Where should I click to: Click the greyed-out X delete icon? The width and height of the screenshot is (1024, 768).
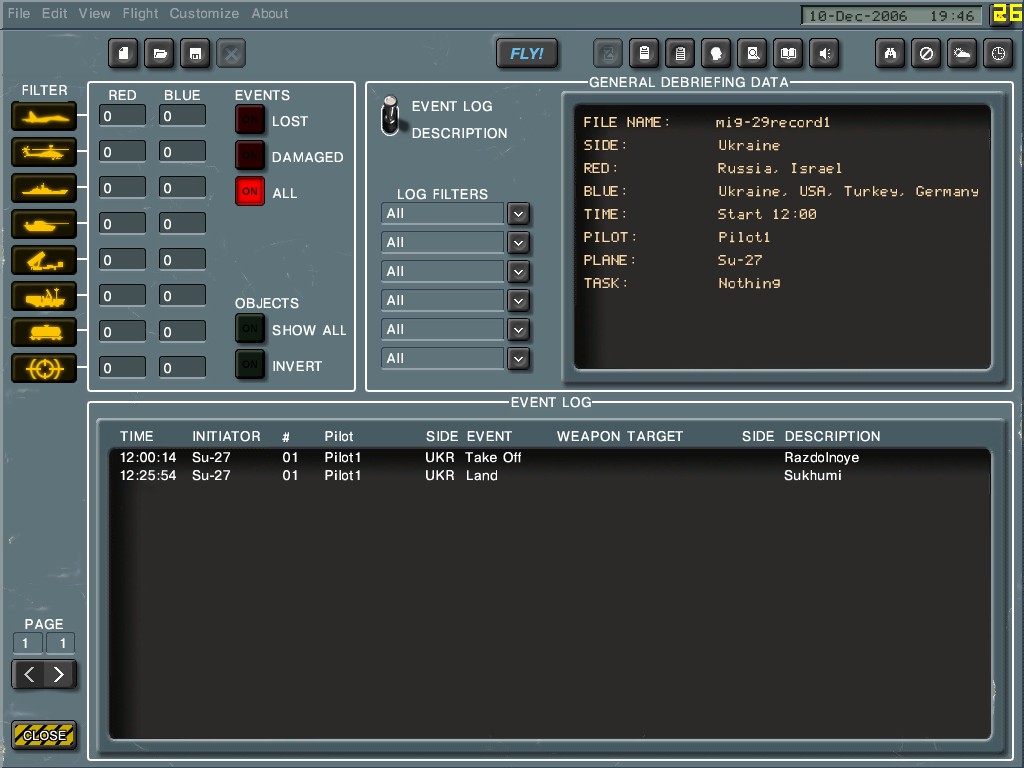click(x=231, y=54)
